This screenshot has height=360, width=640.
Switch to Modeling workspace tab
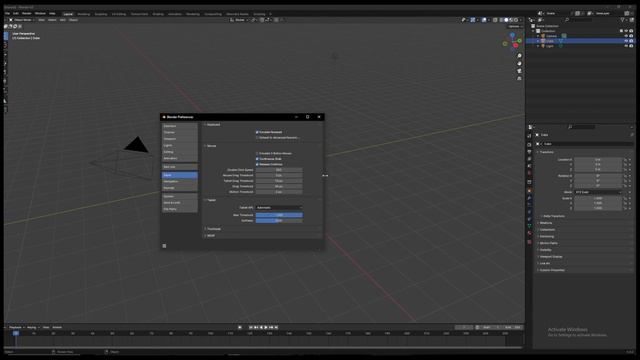83,14
